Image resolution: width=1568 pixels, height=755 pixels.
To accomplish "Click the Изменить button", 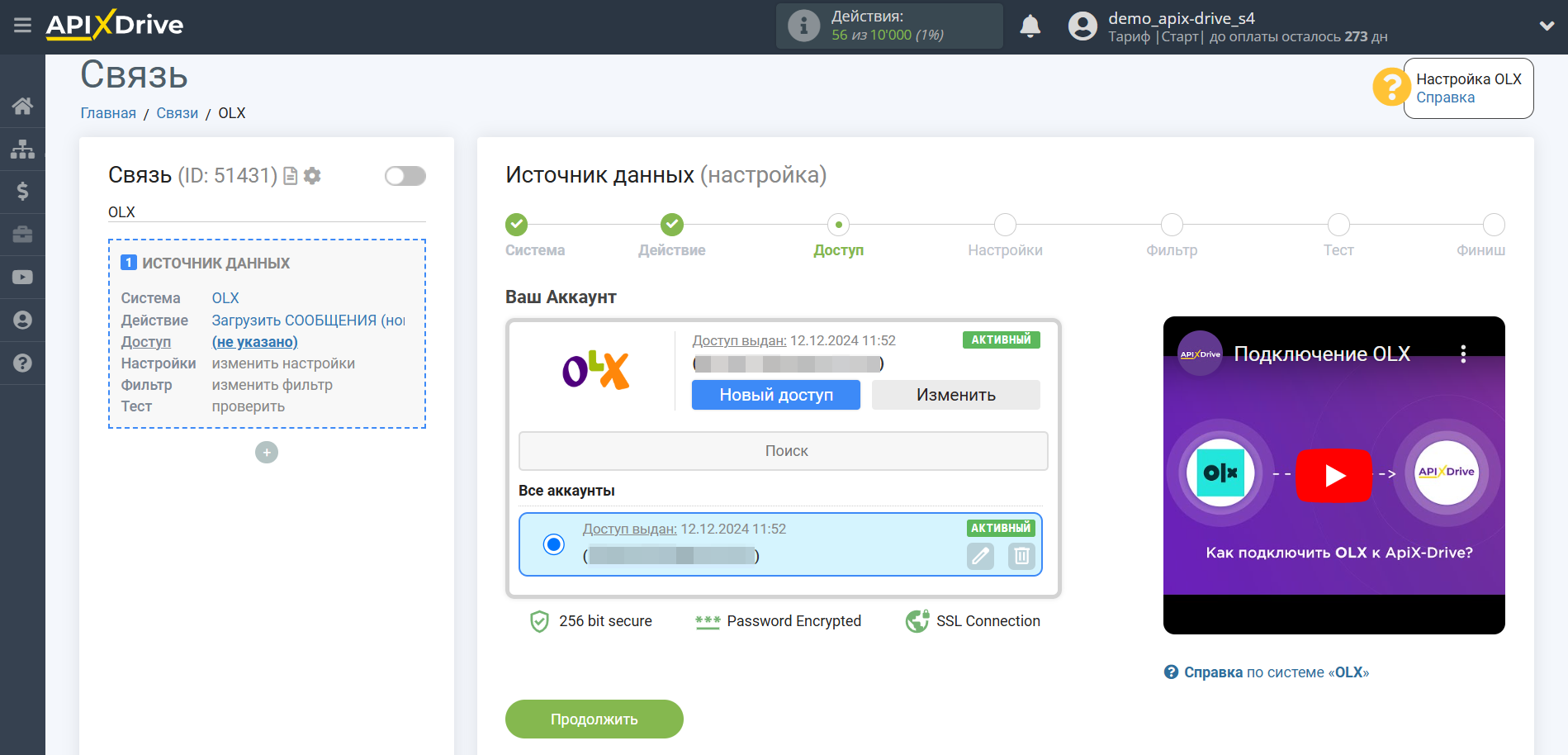I will click(956, 395).
